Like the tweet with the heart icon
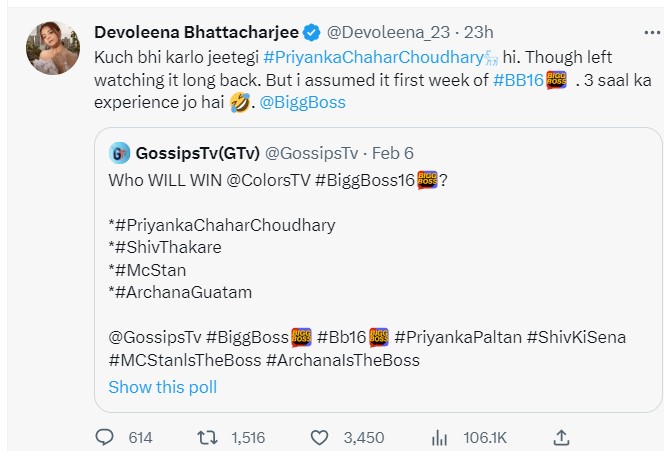664x451 pixels. coord(320,437)
